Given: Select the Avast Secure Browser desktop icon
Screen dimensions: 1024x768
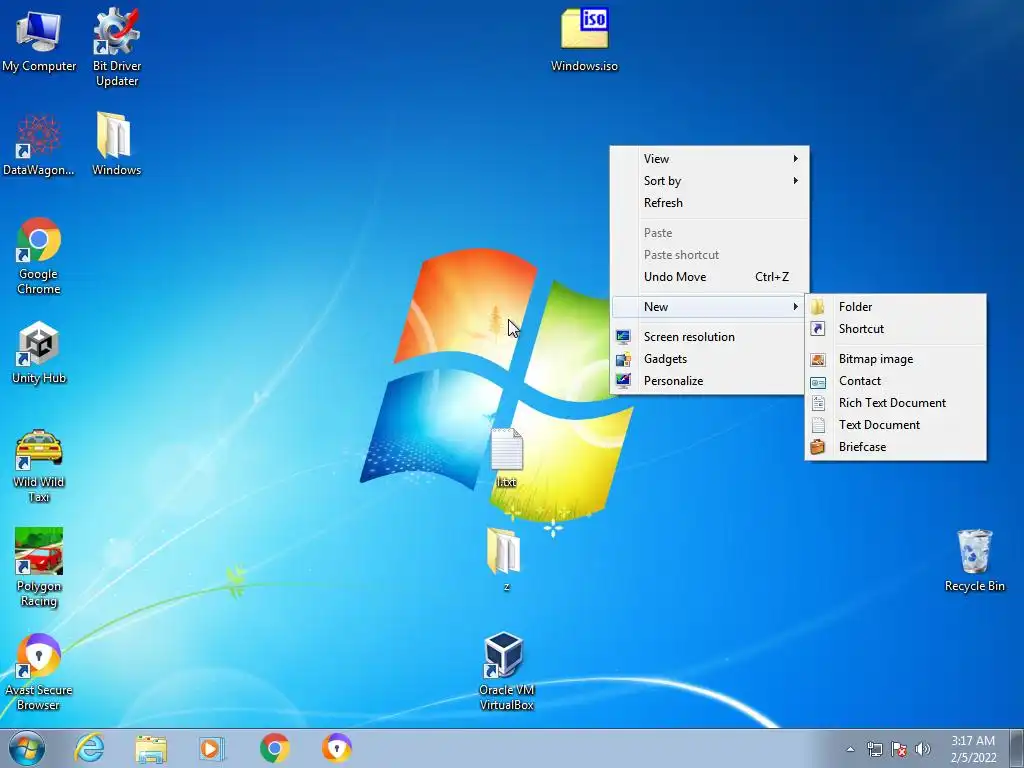Looking at the screenshot, I should pos(39,671).
